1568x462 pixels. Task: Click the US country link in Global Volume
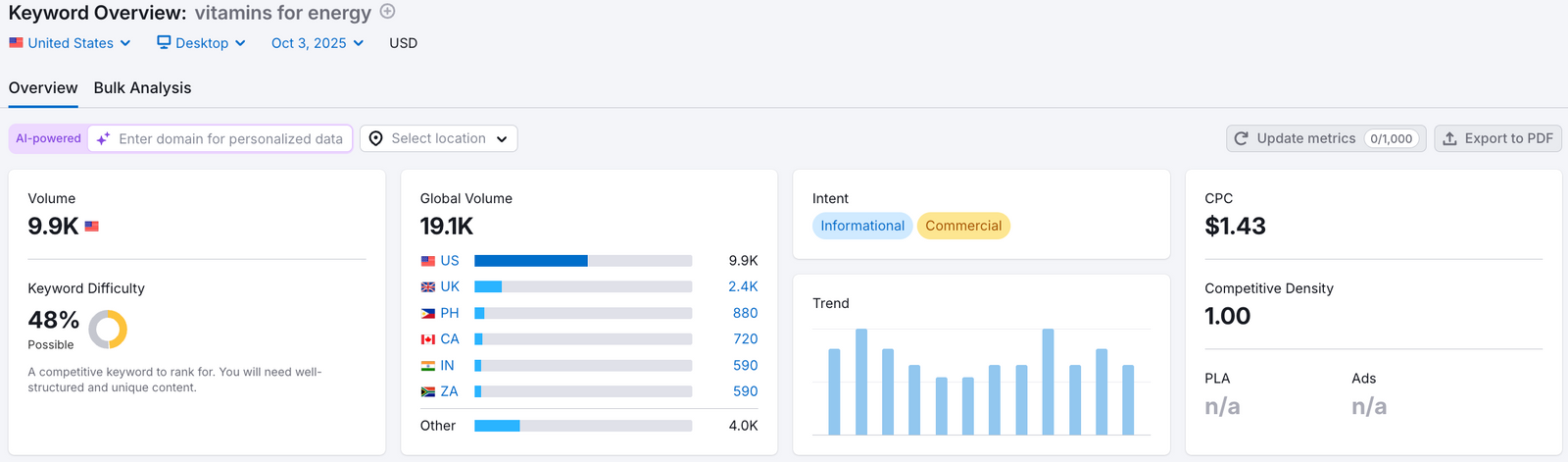(450, 261)
